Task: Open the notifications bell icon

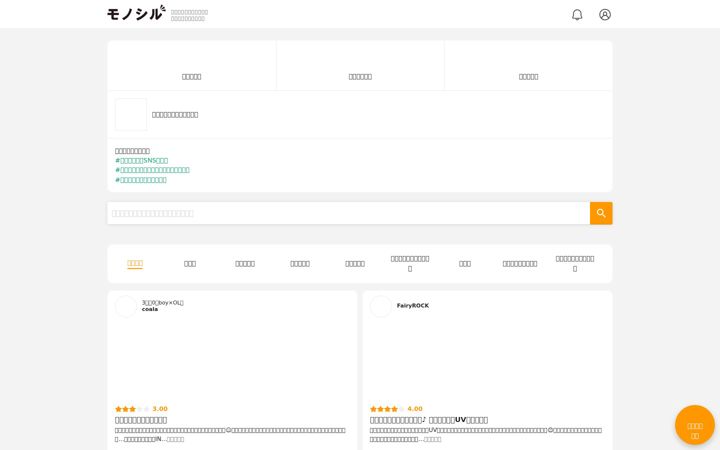Action: point(577,15)
